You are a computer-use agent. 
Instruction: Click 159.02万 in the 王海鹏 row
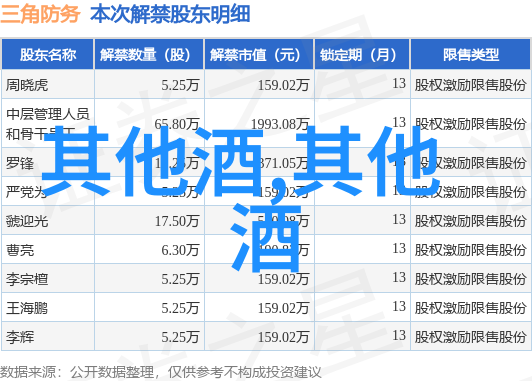pos(283,308)
